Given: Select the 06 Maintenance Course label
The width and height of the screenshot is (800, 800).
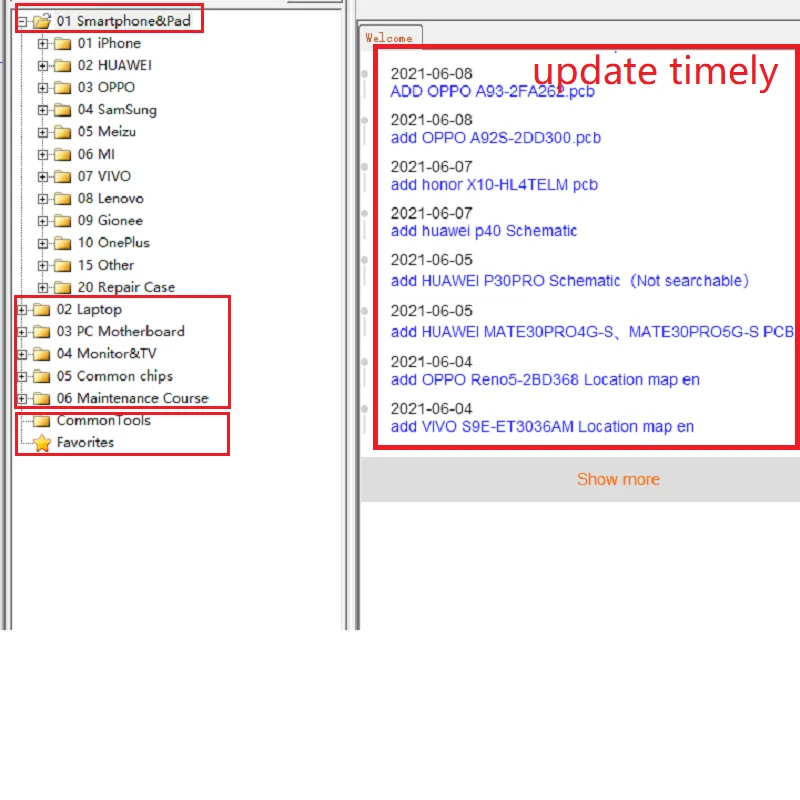Looking at the screenshot, I should tap(133, 398).
